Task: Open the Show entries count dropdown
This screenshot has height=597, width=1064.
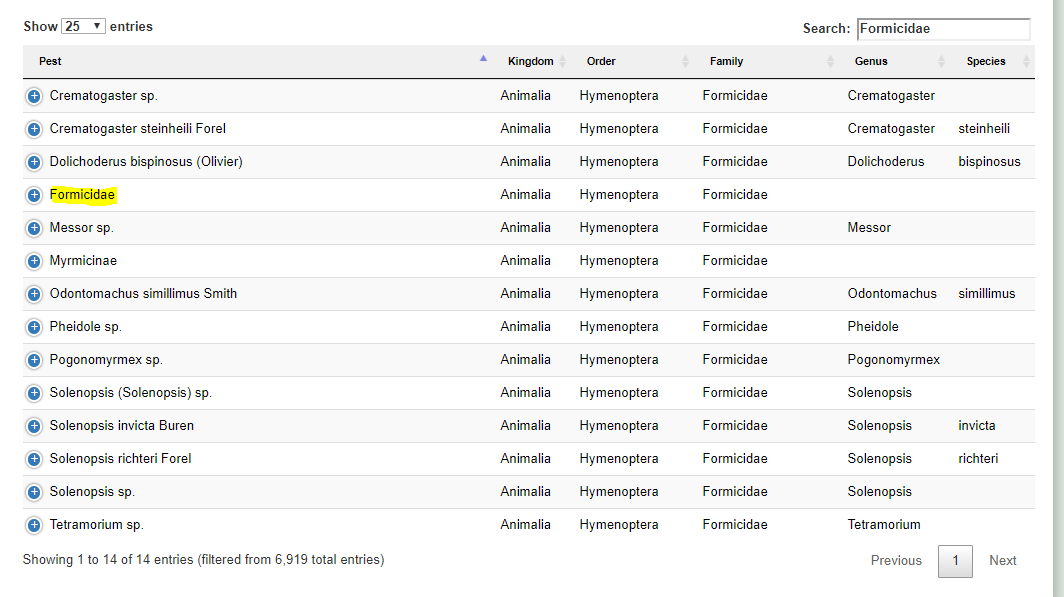Action: tap(83, 26)
